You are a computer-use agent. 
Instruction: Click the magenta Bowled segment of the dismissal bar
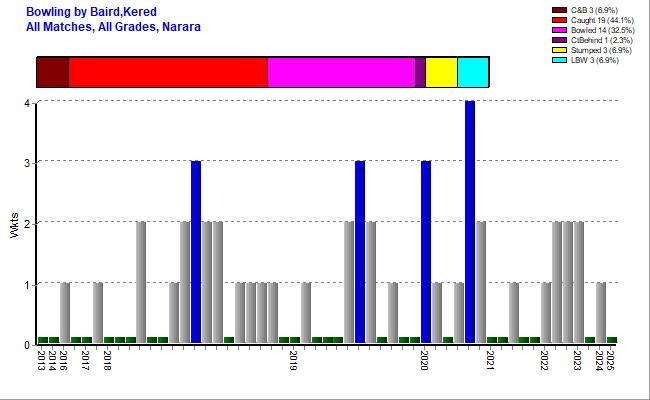[341, 72]
